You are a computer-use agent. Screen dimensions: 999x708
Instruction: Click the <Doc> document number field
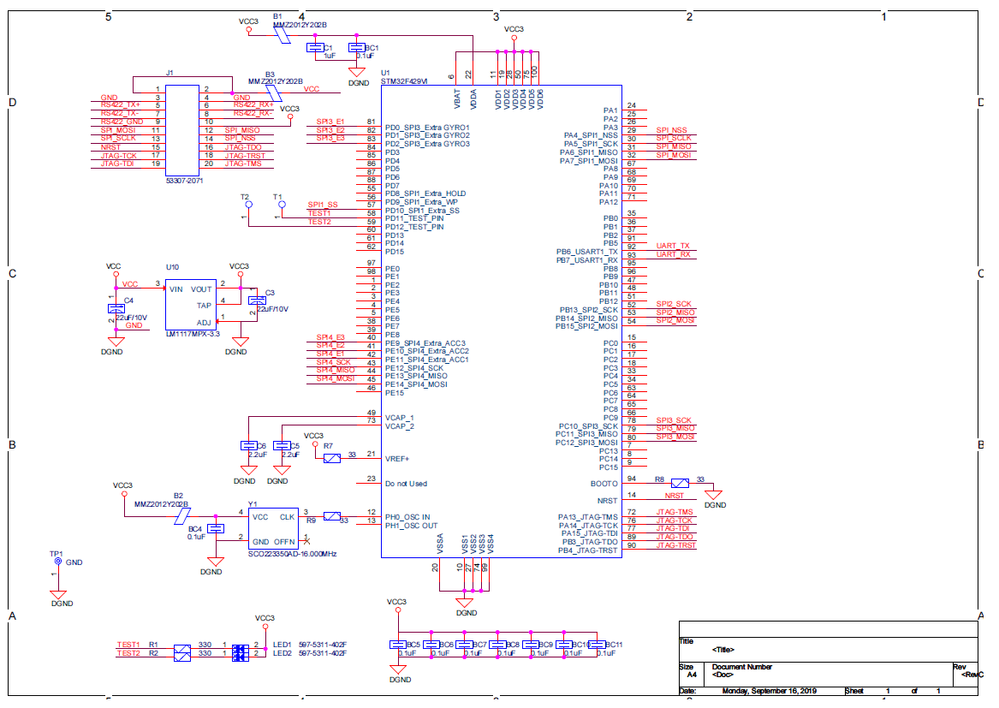[x=722, y=674]
